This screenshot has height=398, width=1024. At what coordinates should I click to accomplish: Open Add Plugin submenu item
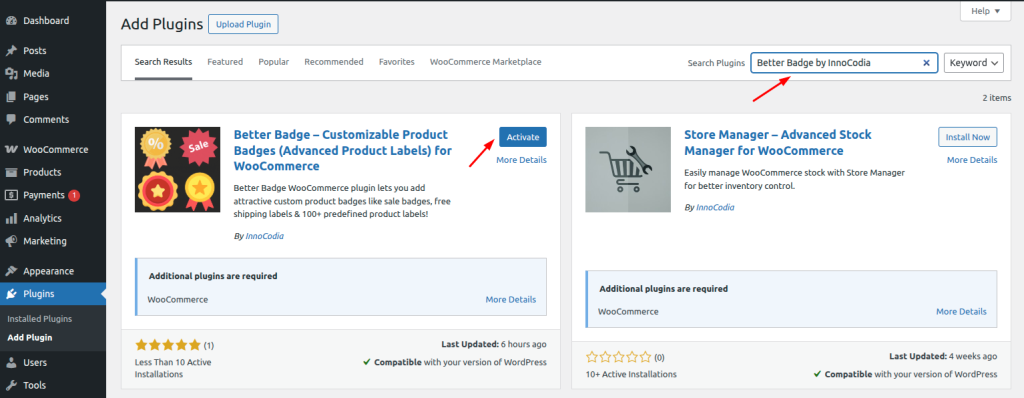pyautogui.click(x=30, y=338)
